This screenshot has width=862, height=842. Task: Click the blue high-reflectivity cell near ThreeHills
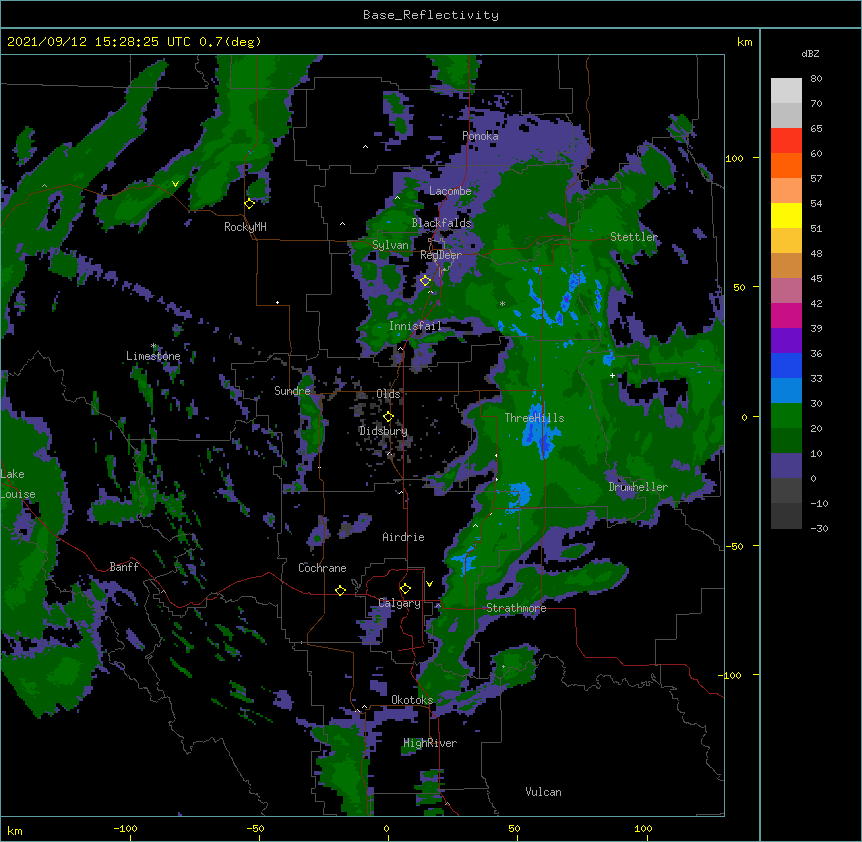click(539, 433)
